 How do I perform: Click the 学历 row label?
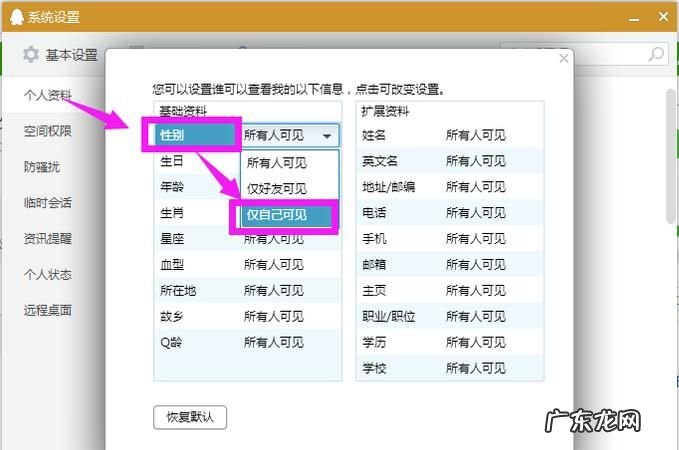374,342
